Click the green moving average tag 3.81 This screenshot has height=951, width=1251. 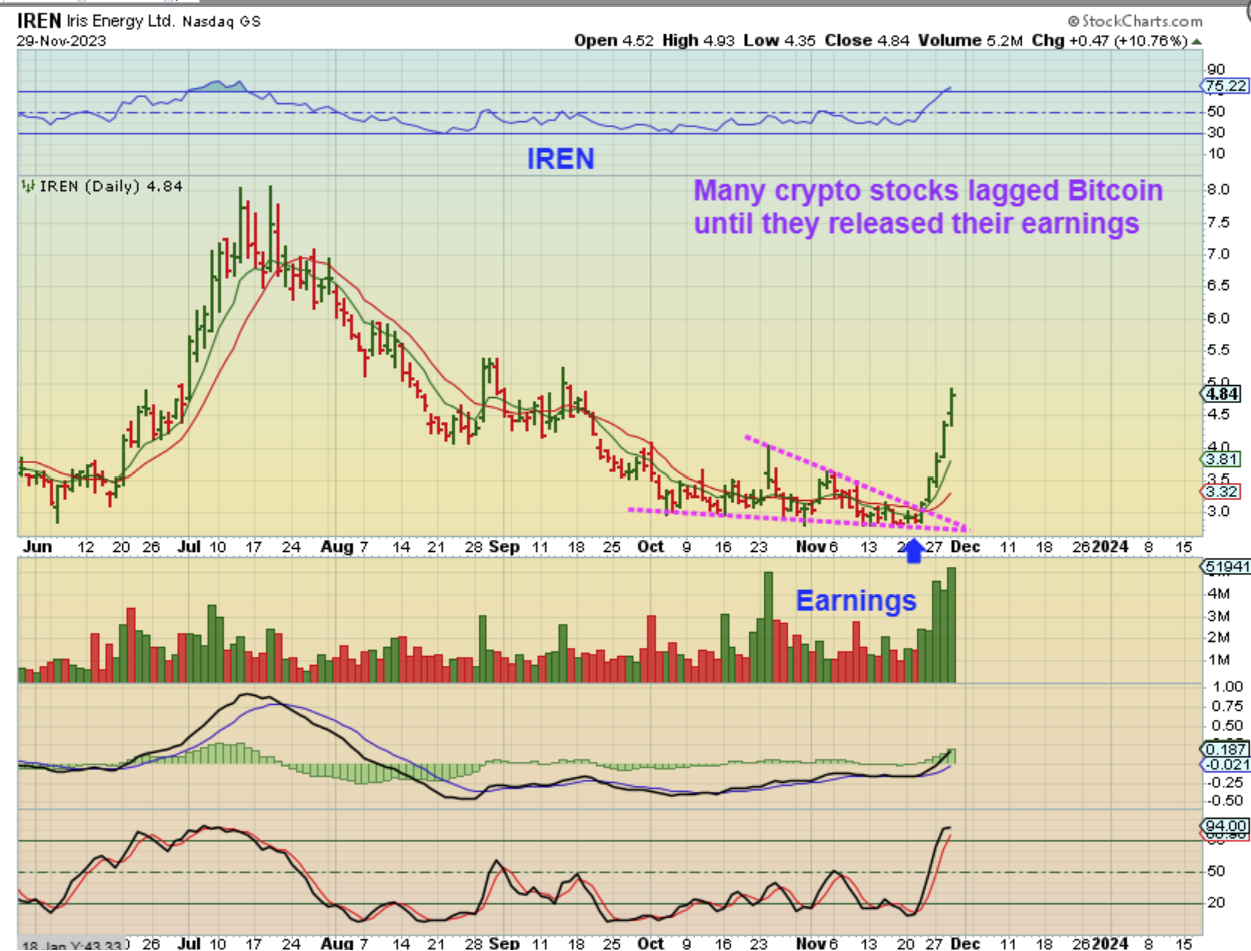pos(1224,458)
